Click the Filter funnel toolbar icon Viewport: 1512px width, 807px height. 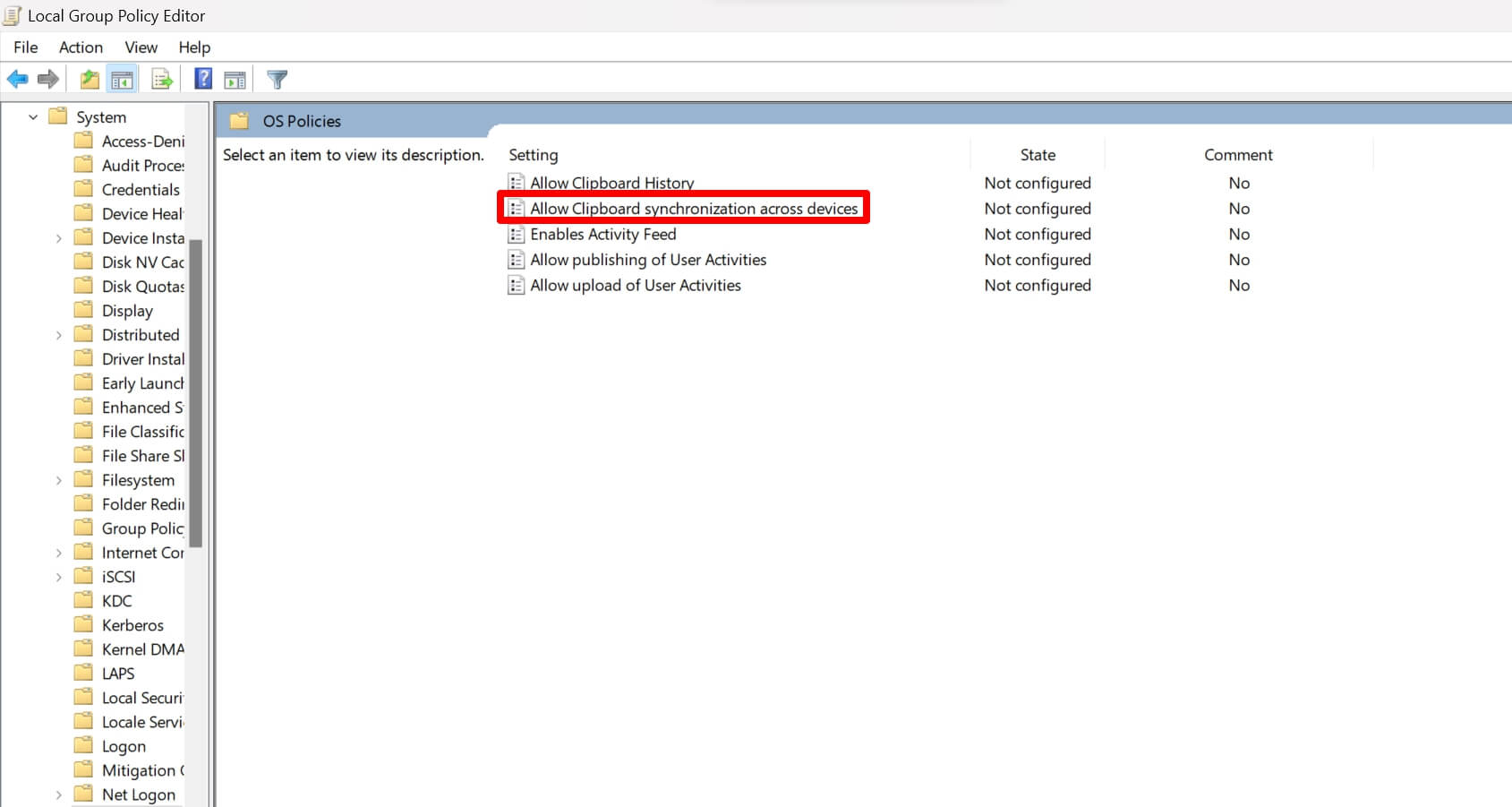278,80
